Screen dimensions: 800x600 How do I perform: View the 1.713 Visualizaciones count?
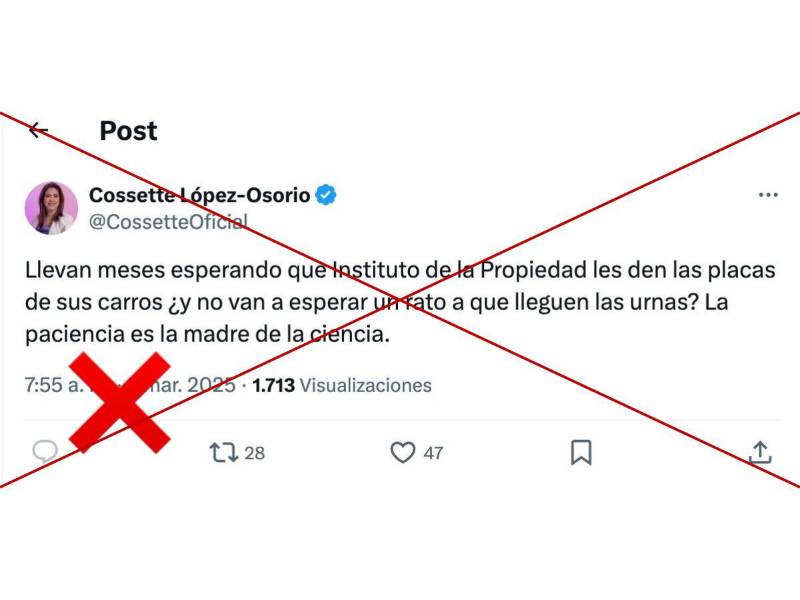tap(342, 385)
